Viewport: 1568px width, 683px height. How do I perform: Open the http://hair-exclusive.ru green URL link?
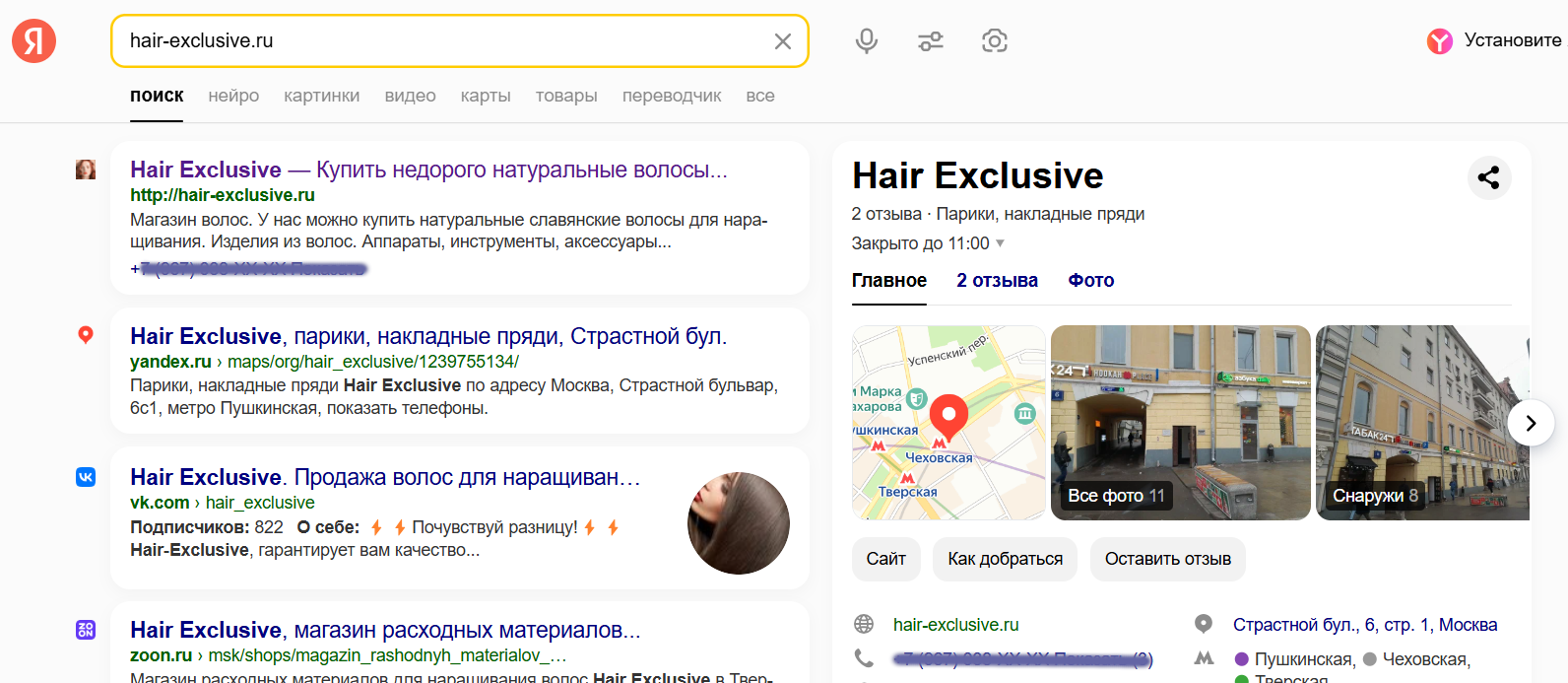(x=223, y=195)
